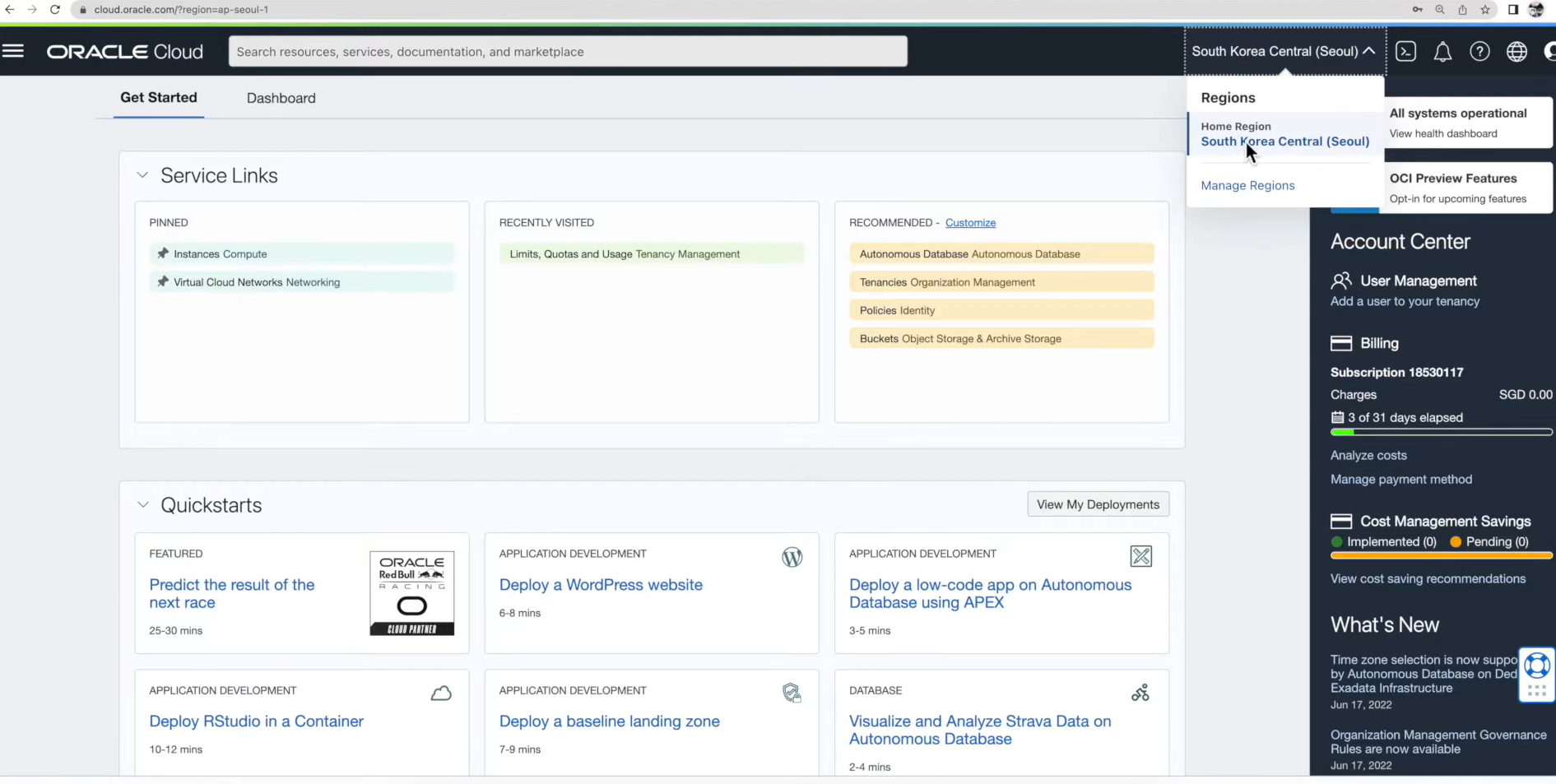Image resolution: width=1556 pixels, height=784 pixels.
Task: Open Time zone selection news item
Action: pos(1424,674)
